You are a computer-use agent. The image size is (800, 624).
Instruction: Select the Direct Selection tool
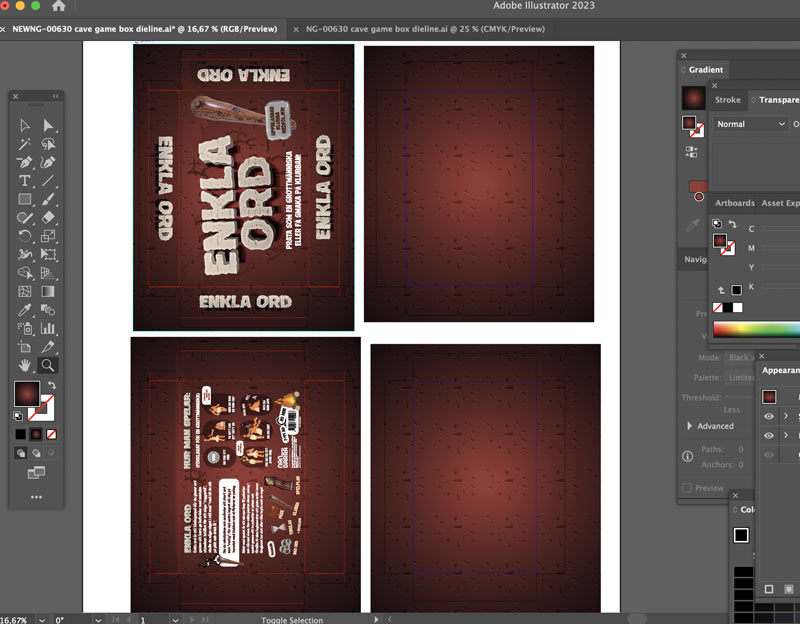point(47,125)
